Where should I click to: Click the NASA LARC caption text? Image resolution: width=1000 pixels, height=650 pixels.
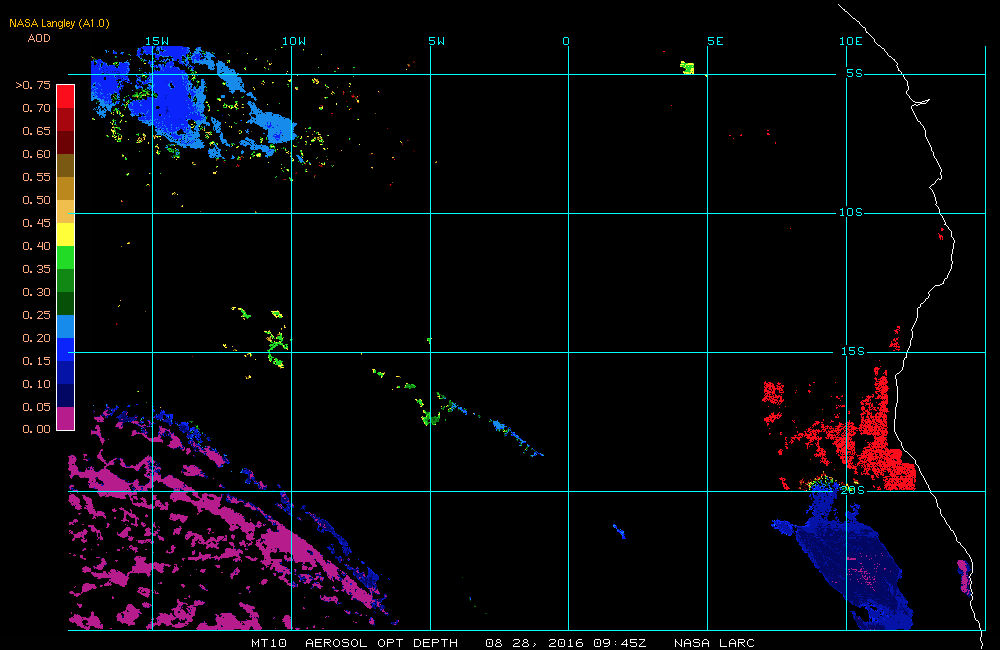point(714,643)
